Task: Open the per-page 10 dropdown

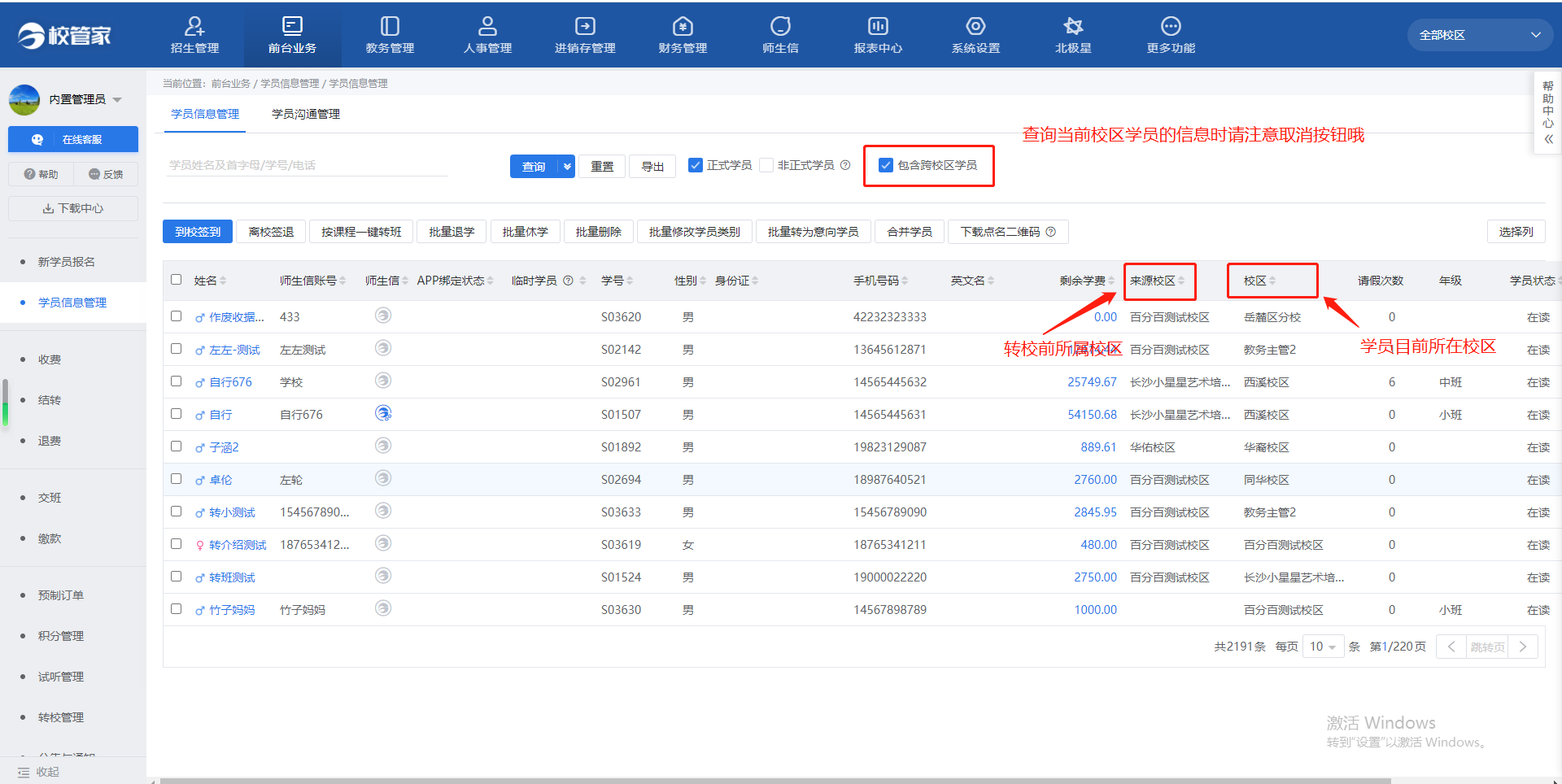Action: (x=1323, y=647)
